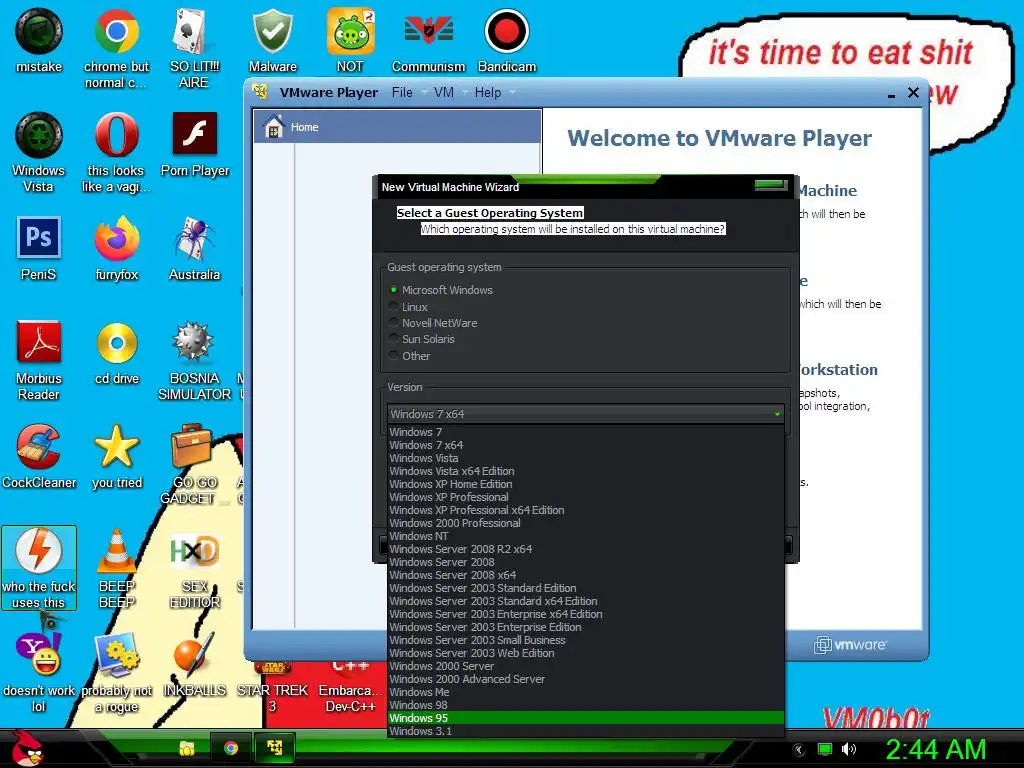Open the Porn Player Flash icon
The image size is (1024, 768).
(195, 144)
